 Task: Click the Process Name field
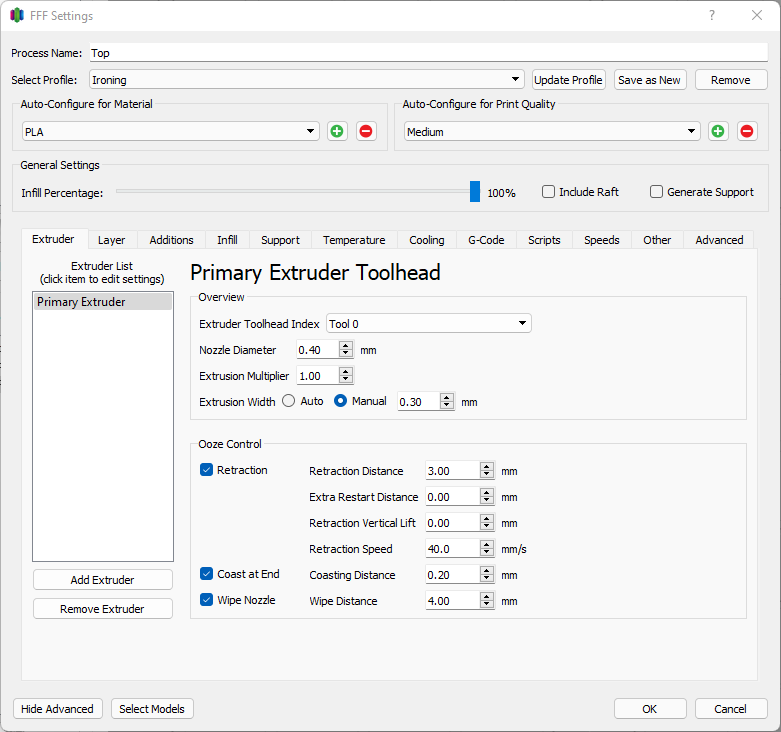(429, 53)
